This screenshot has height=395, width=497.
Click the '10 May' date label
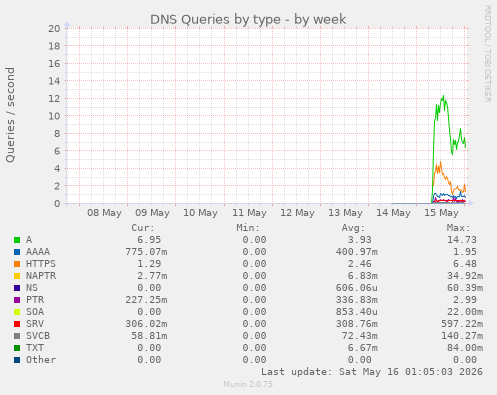tap(200, 213)
